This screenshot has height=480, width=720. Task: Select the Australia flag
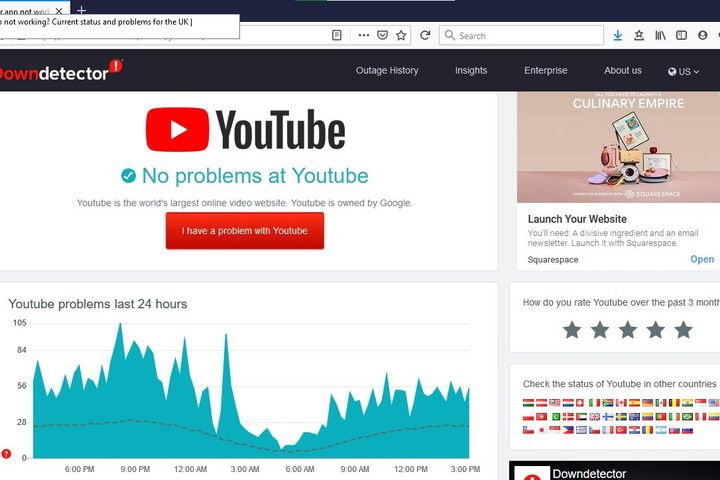(x=634, y=417)
